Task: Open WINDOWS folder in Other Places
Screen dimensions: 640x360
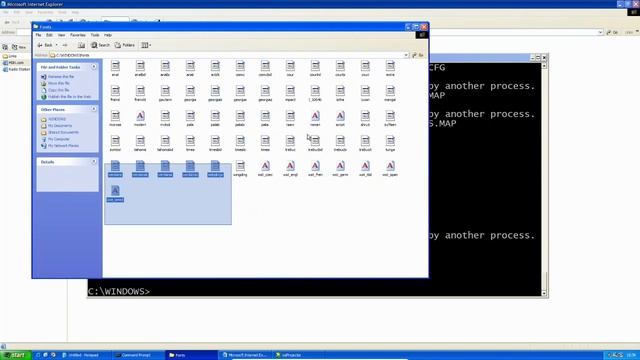Action: click(57, 119)
